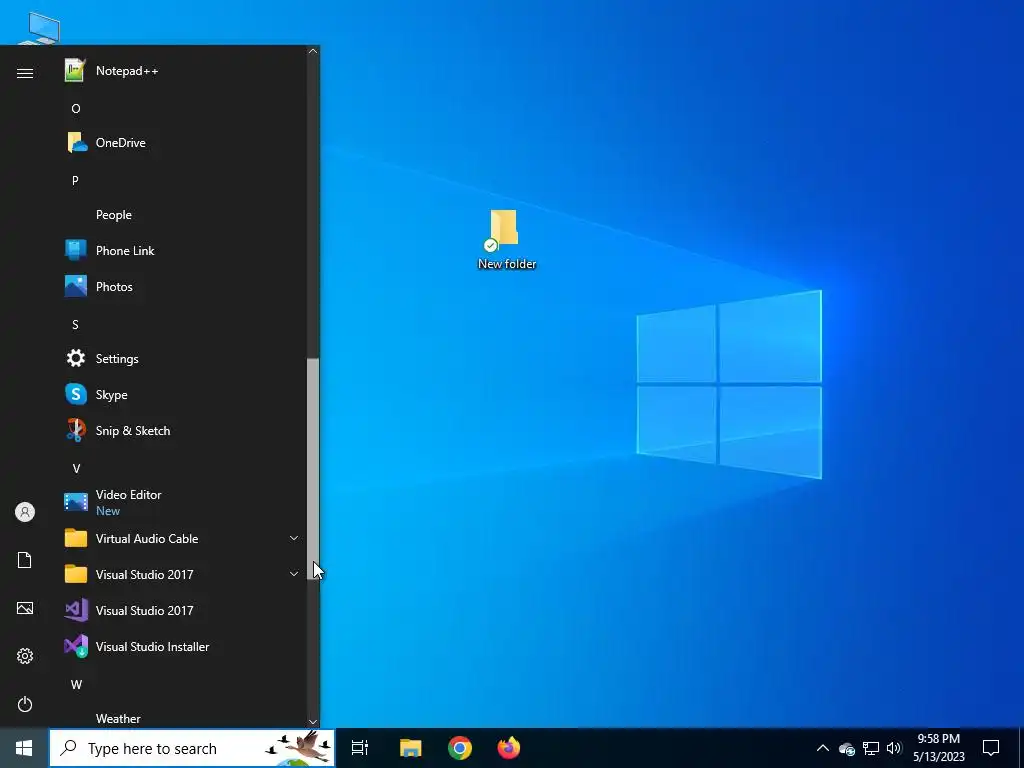Image resolution: width=1024 pixels, height=768 pixels.
Task: Focus the Type here to search box
Action: 192,748
